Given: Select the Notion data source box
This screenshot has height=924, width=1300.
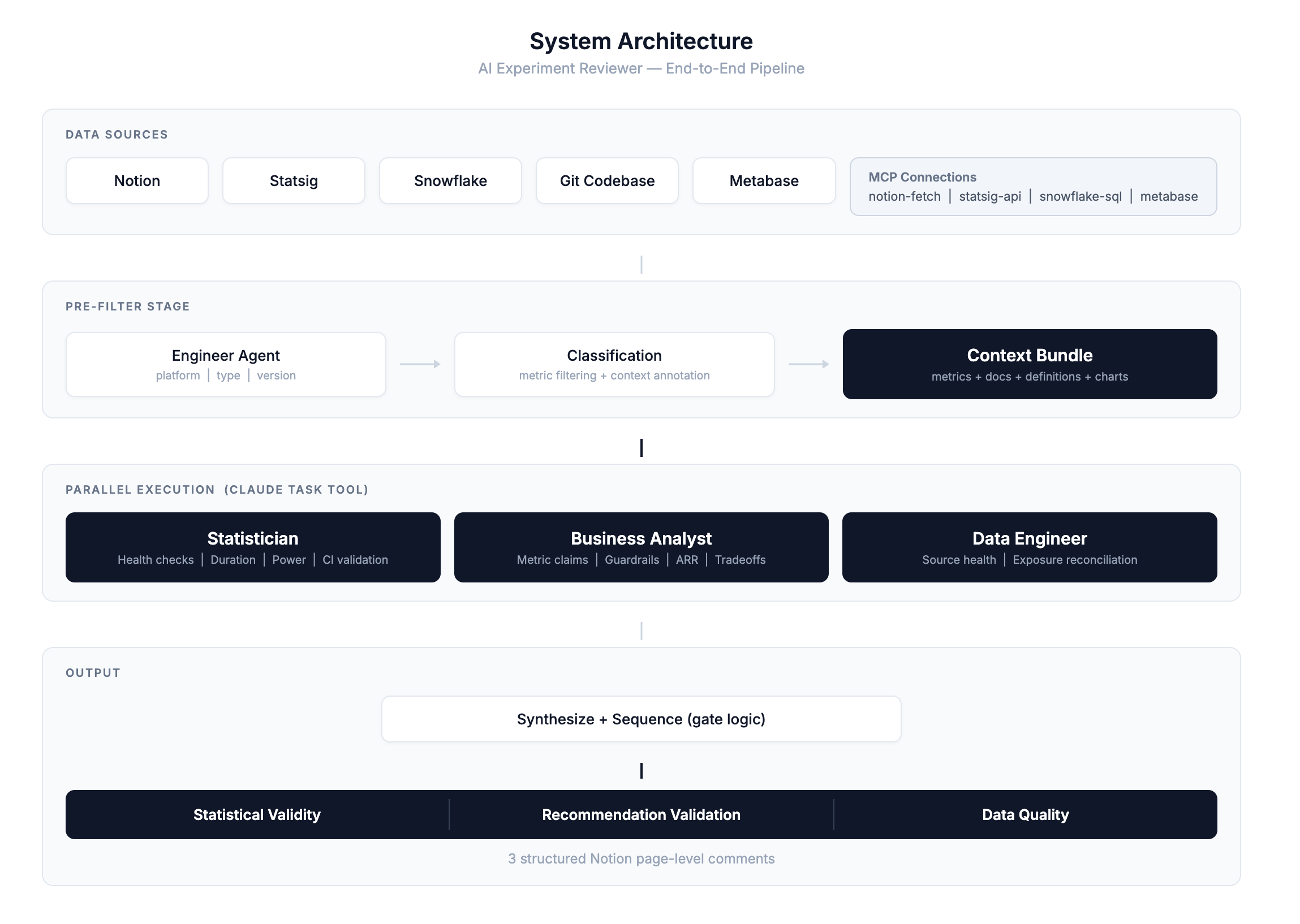Looking at the screenshot, I should pyautogui.click(x=136, y=180).
